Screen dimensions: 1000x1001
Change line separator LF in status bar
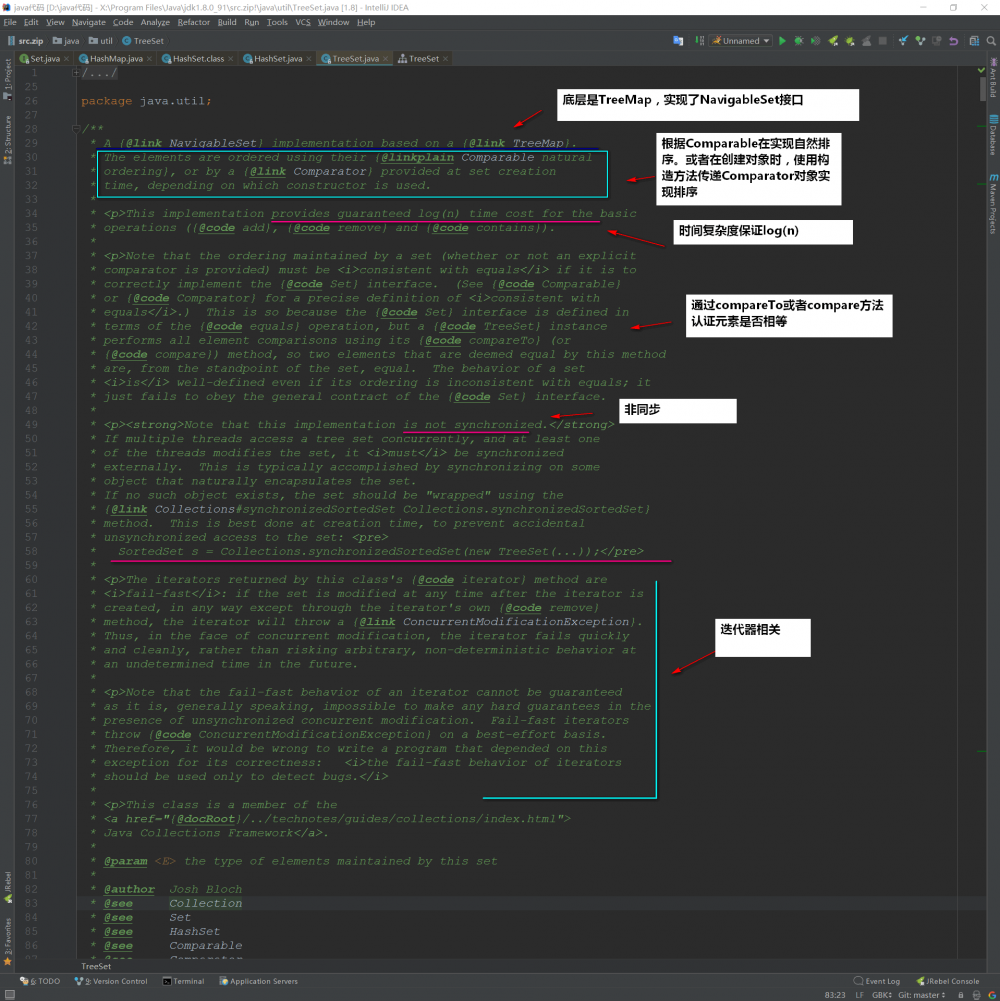[860, 995]
